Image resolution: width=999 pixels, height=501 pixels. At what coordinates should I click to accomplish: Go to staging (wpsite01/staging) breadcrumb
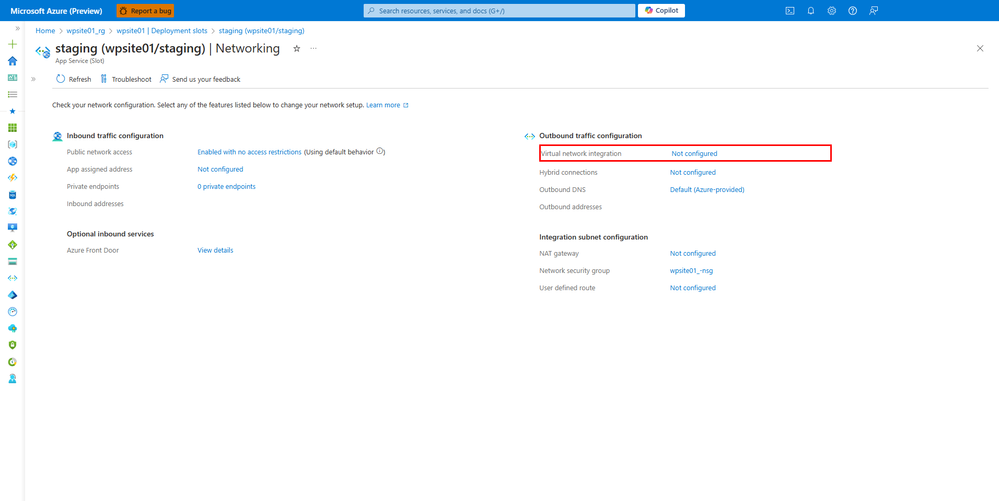point(261,31)
